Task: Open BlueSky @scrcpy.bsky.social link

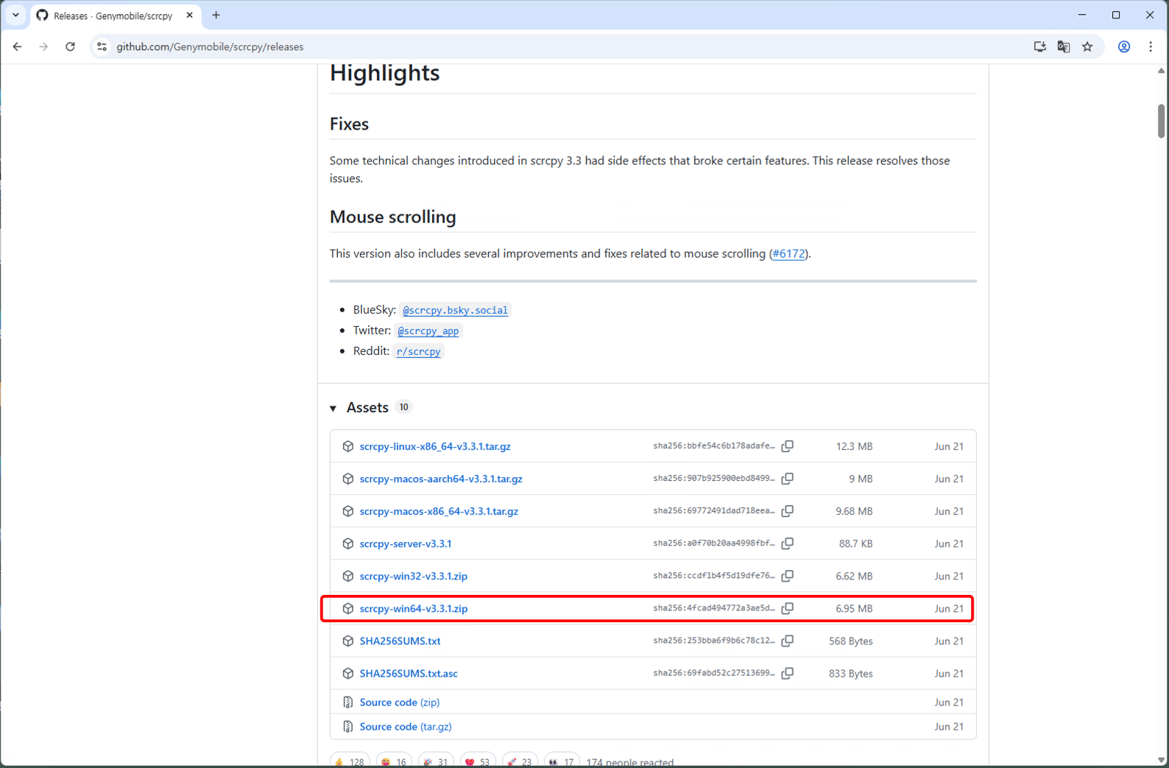Action: click(x=455, y=309)
